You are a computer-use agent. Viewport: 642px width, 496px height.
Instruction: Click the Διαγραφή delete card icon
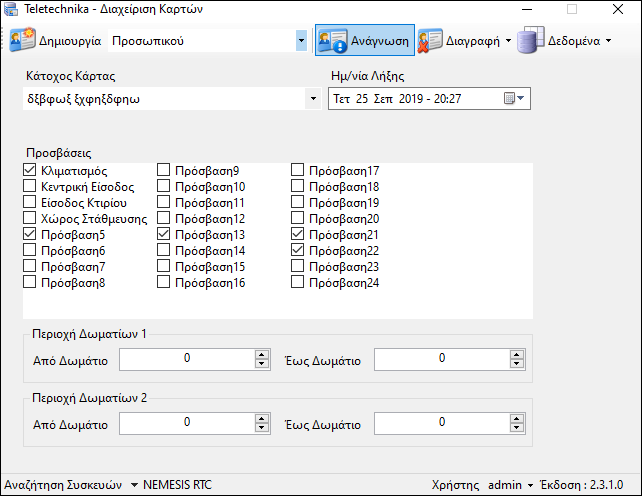coord(430,41)
